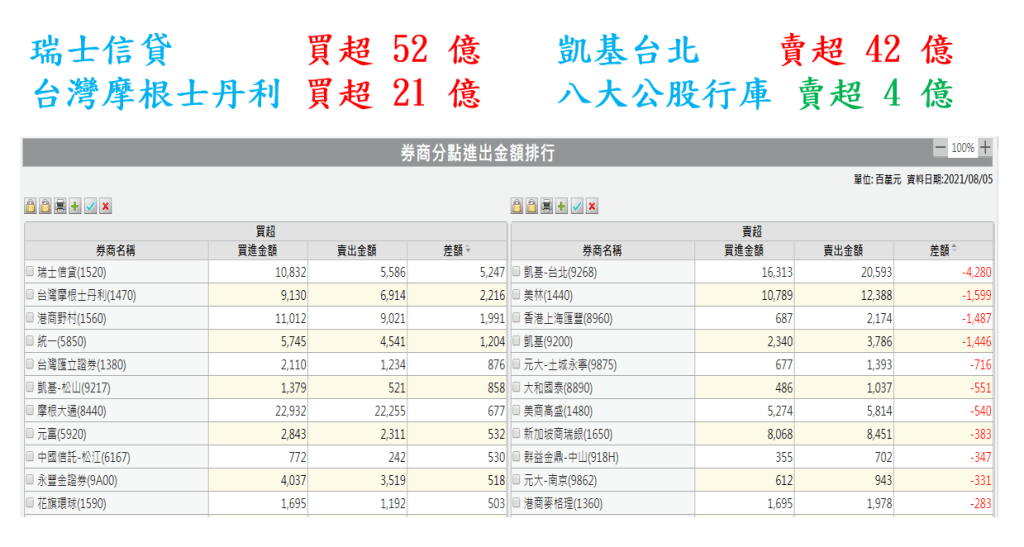
Task: Click the green plus icon above the 買超 table
Action: point(75,206)
